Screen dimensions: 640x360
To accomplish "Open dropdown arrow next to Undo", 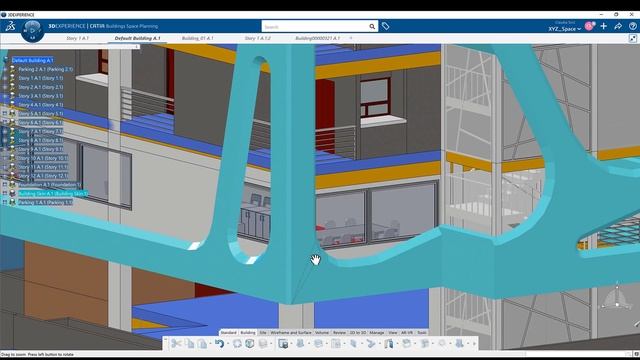I will tap(227, 344).
